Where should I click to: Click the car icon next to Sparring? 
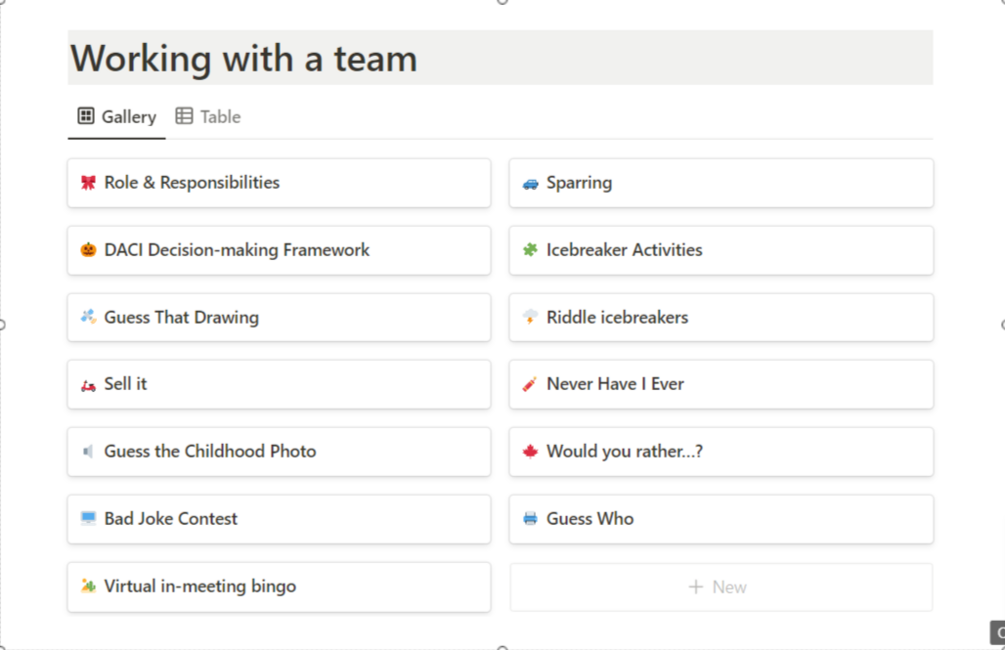[530, 183]
